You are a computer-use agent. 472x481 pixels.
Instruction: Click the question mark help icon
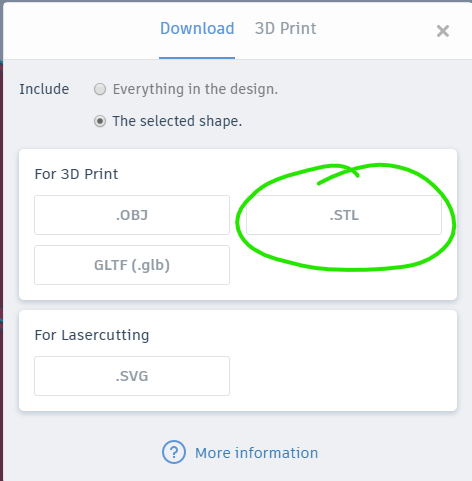click(174, 452)
